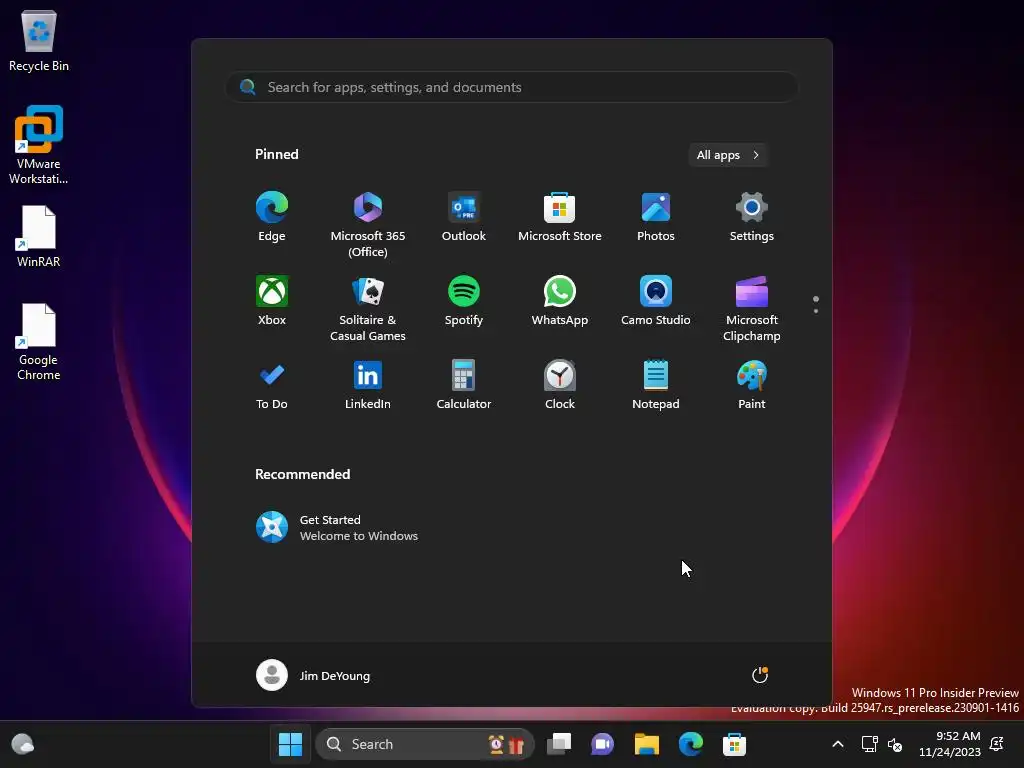The height and width of the screenshot is (768, 1024).
Task: Open the Get Started recommended item
Action: pyautogui.click(x=337, y=528)
